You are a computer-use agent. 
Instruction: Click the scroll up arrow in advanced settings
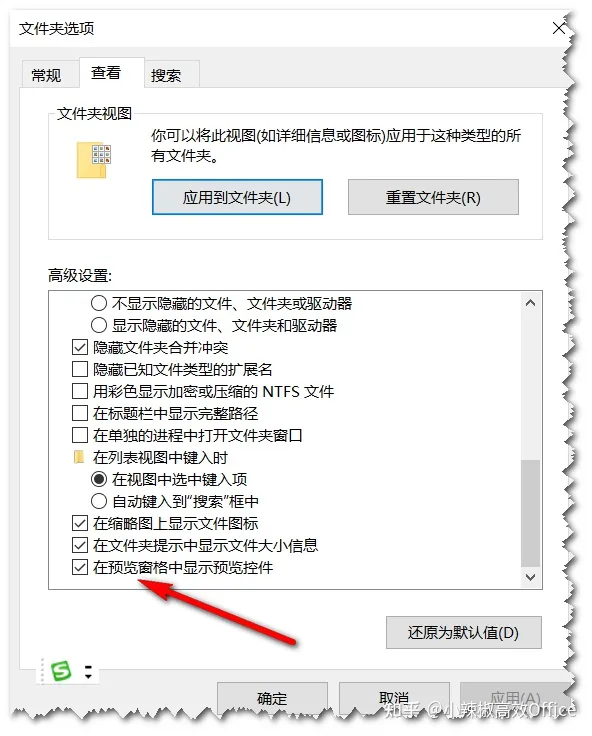click(530, 303)
